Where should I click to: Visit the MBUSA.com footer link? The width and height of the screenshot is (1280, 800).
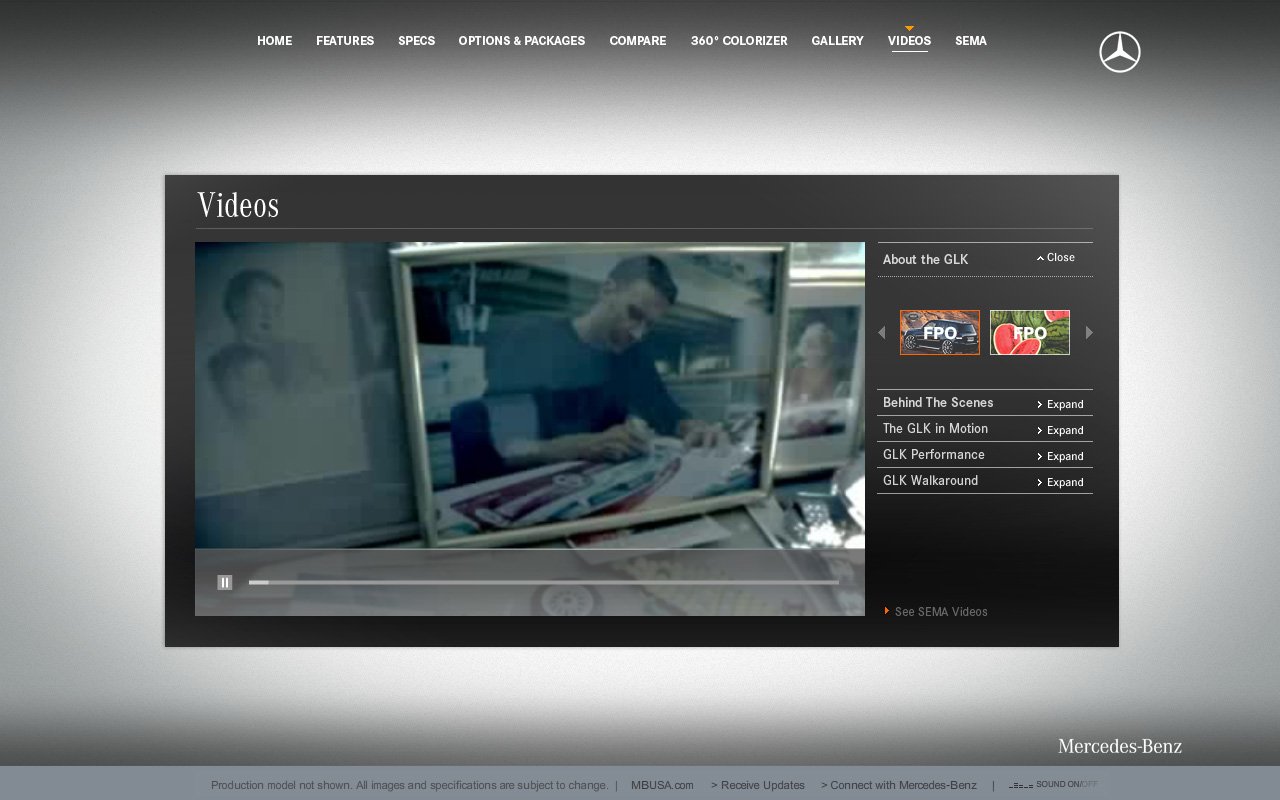click(x=662, y=785)
